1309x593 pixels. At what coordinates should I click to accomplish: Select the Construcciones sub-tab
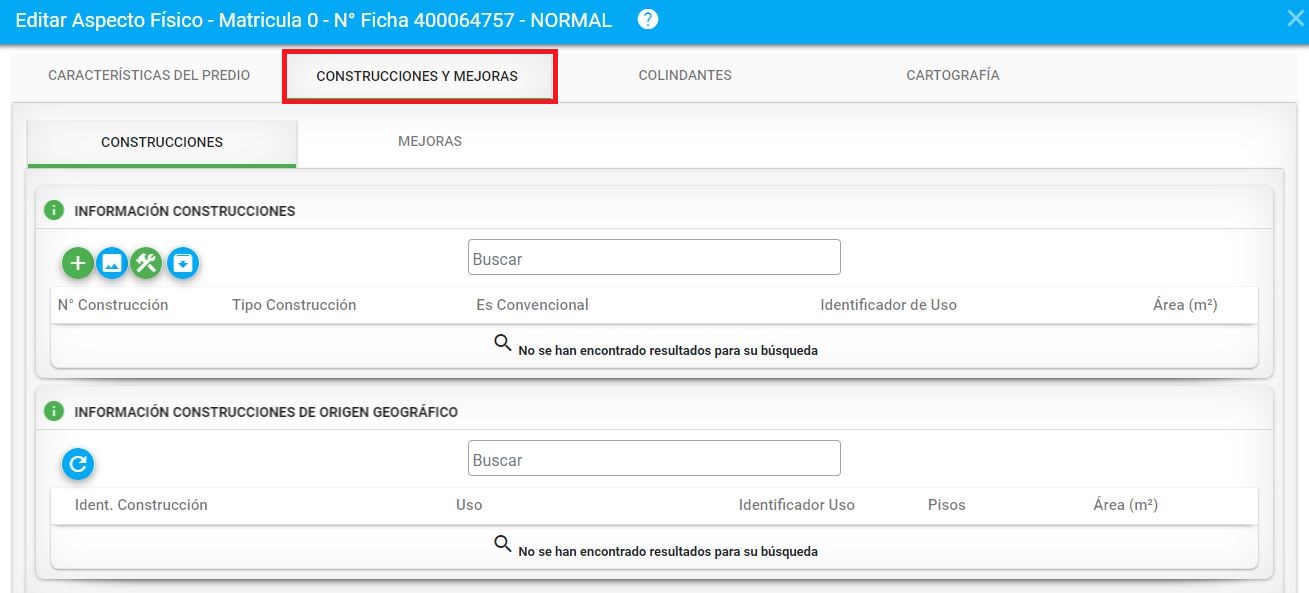coord(162,143)
